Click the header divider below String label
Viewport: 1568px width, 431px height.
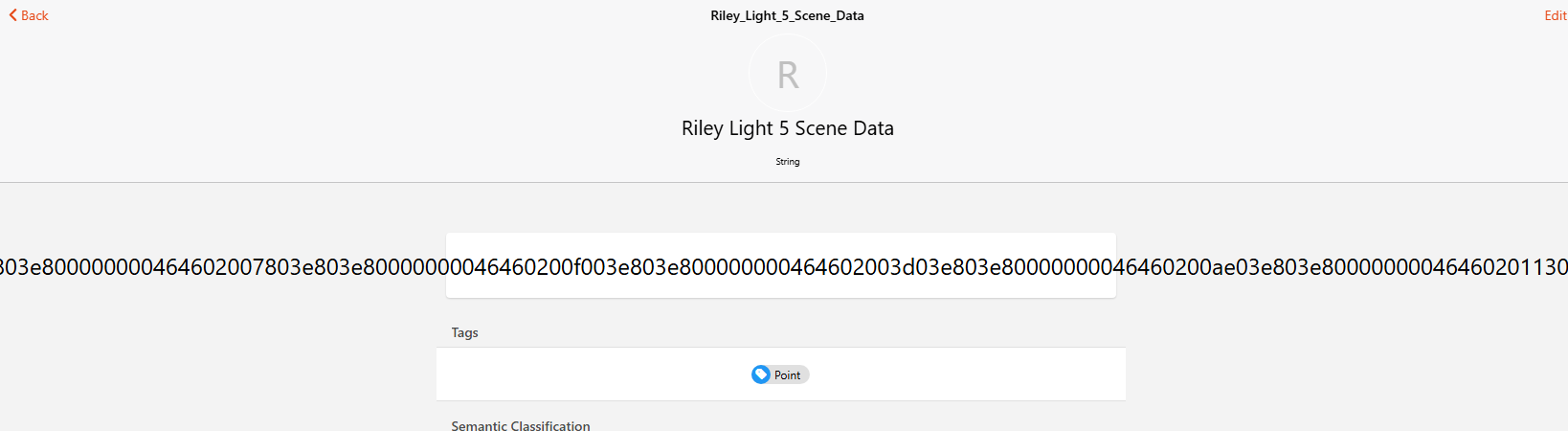pos(784,182)
